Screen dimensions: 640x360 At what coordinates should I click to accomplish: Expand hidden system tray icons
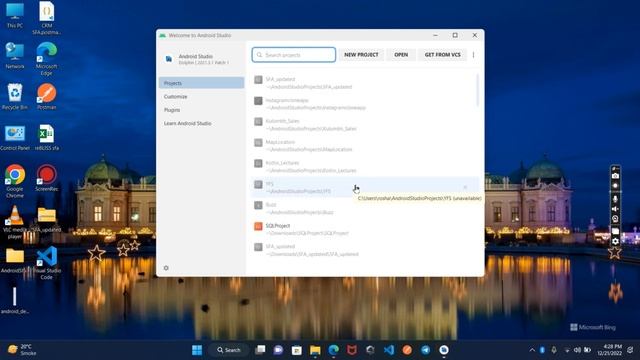click(532, 350)
